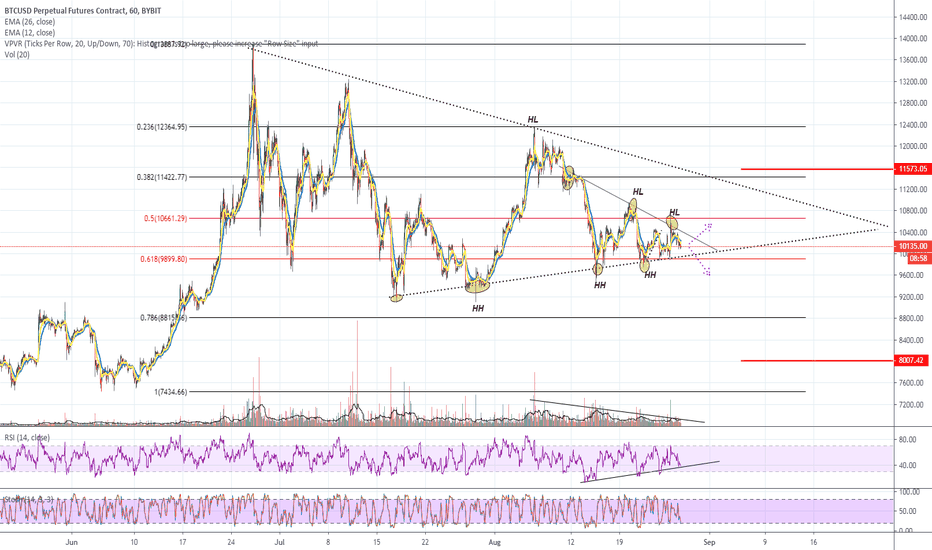Select the 0.5(10661.29) Fibonacci level label

165,219
